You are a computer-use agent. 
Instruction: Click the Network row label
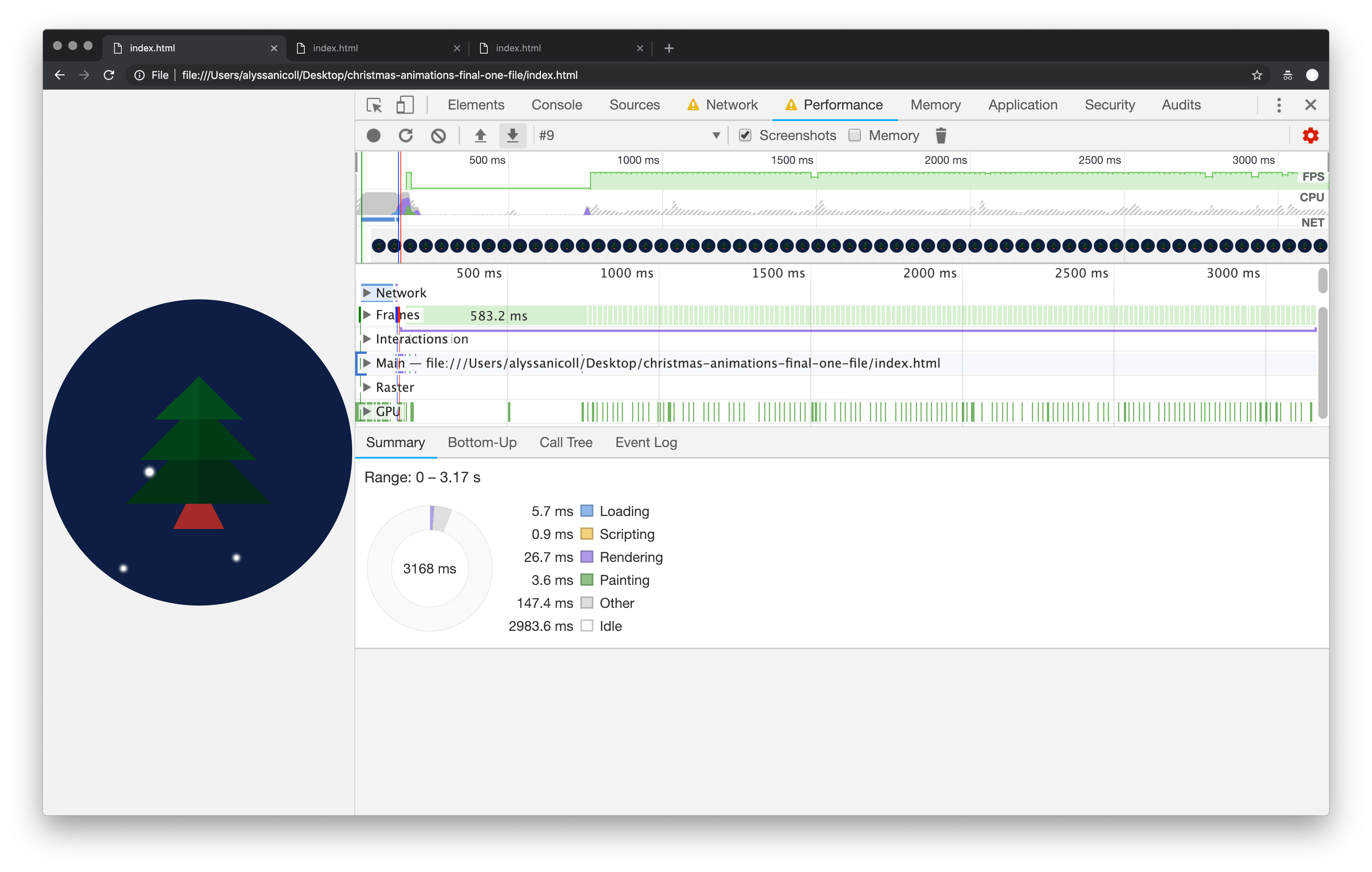click(x=400, y=293)
